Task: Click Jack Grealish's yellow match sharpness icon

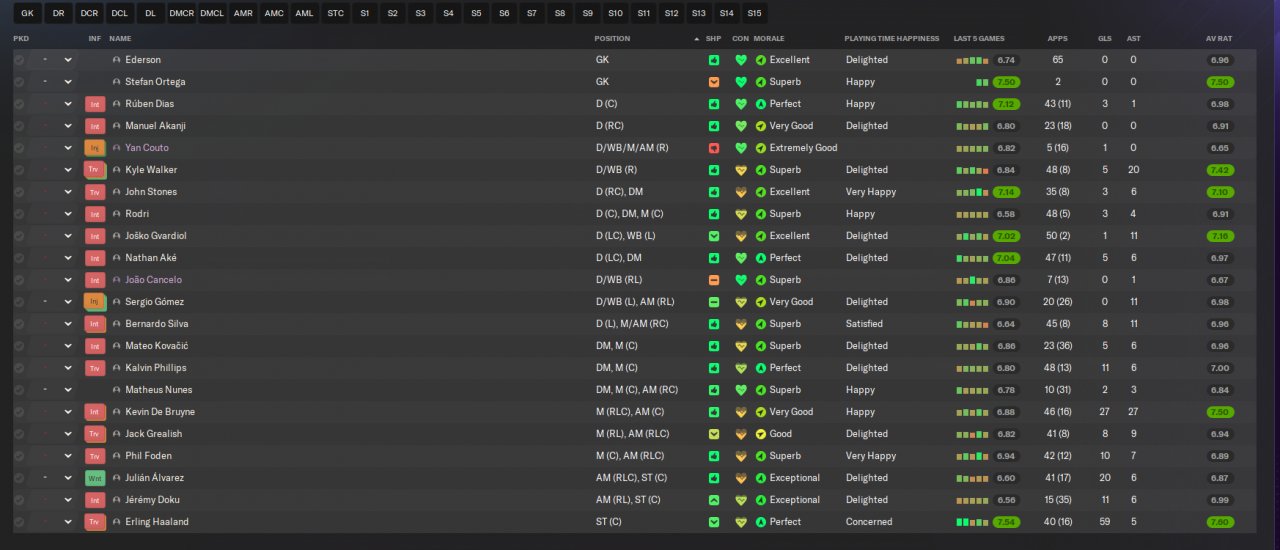Action: pos(713,434)
